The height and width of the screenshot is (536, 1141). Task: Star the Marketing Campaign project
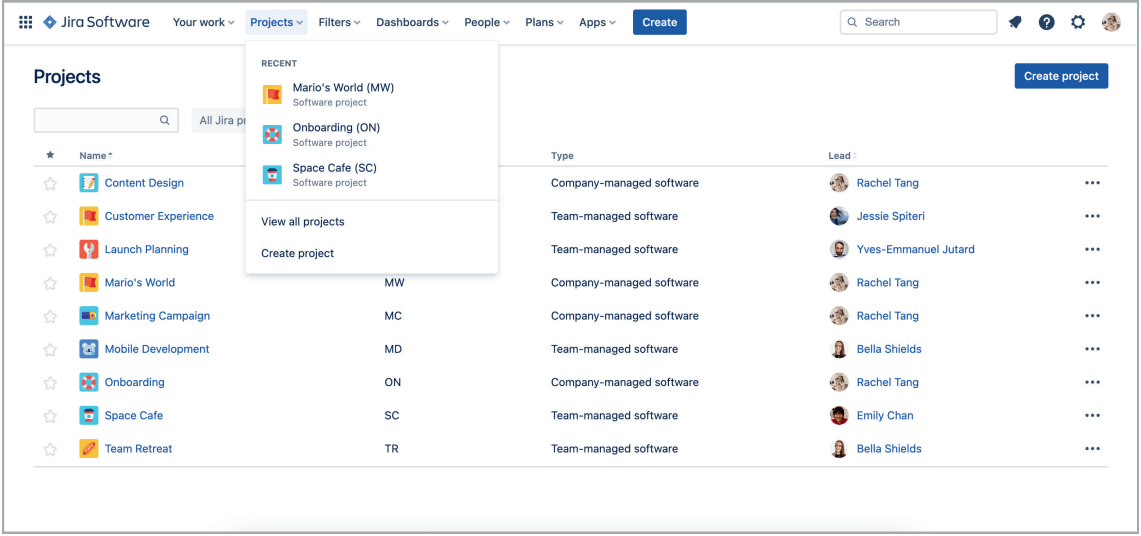pyautogui.click(x=50, y=316)
